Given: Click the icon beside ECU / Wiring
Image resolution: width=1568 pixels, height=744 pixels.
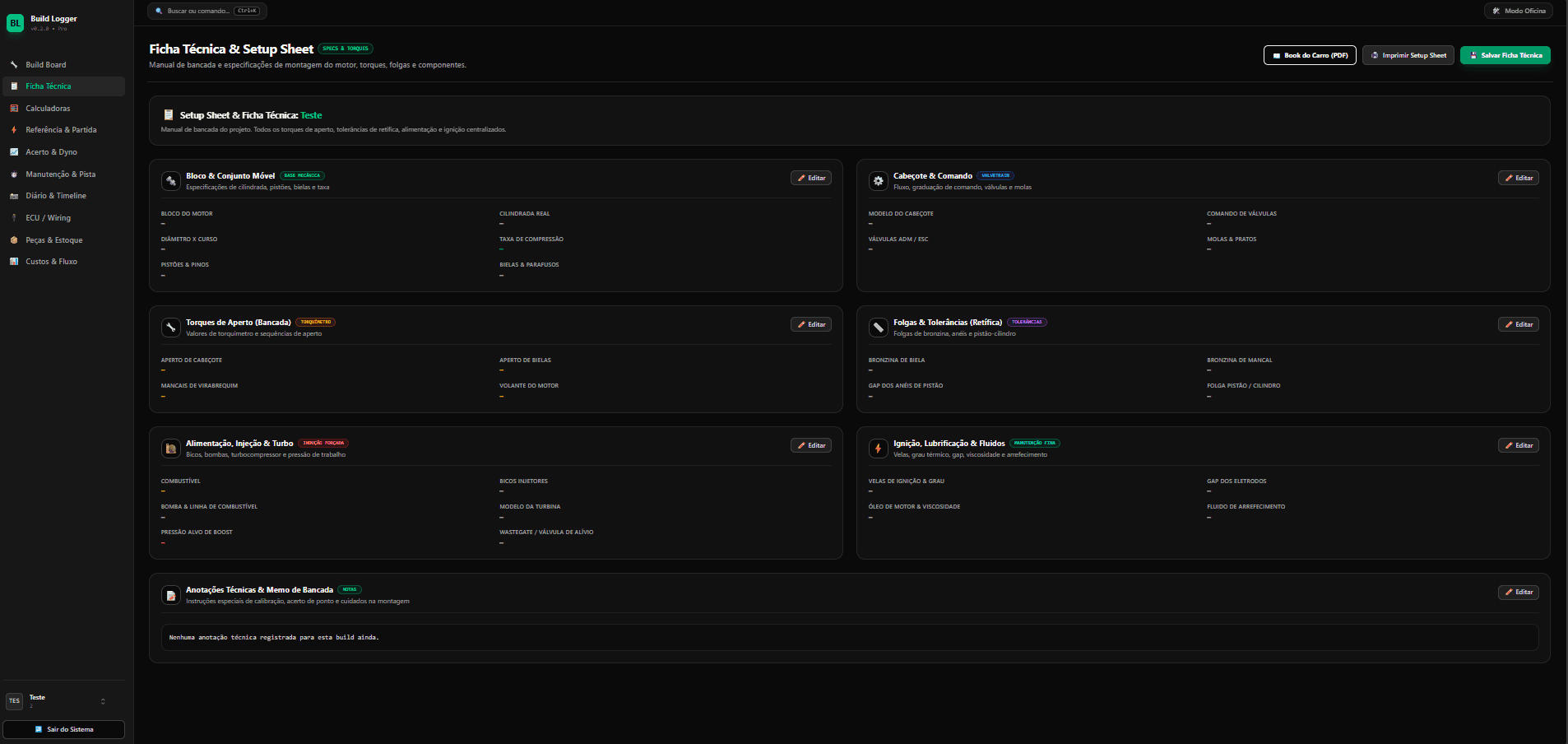Looking at the screenshot, I should pos(14,218).
